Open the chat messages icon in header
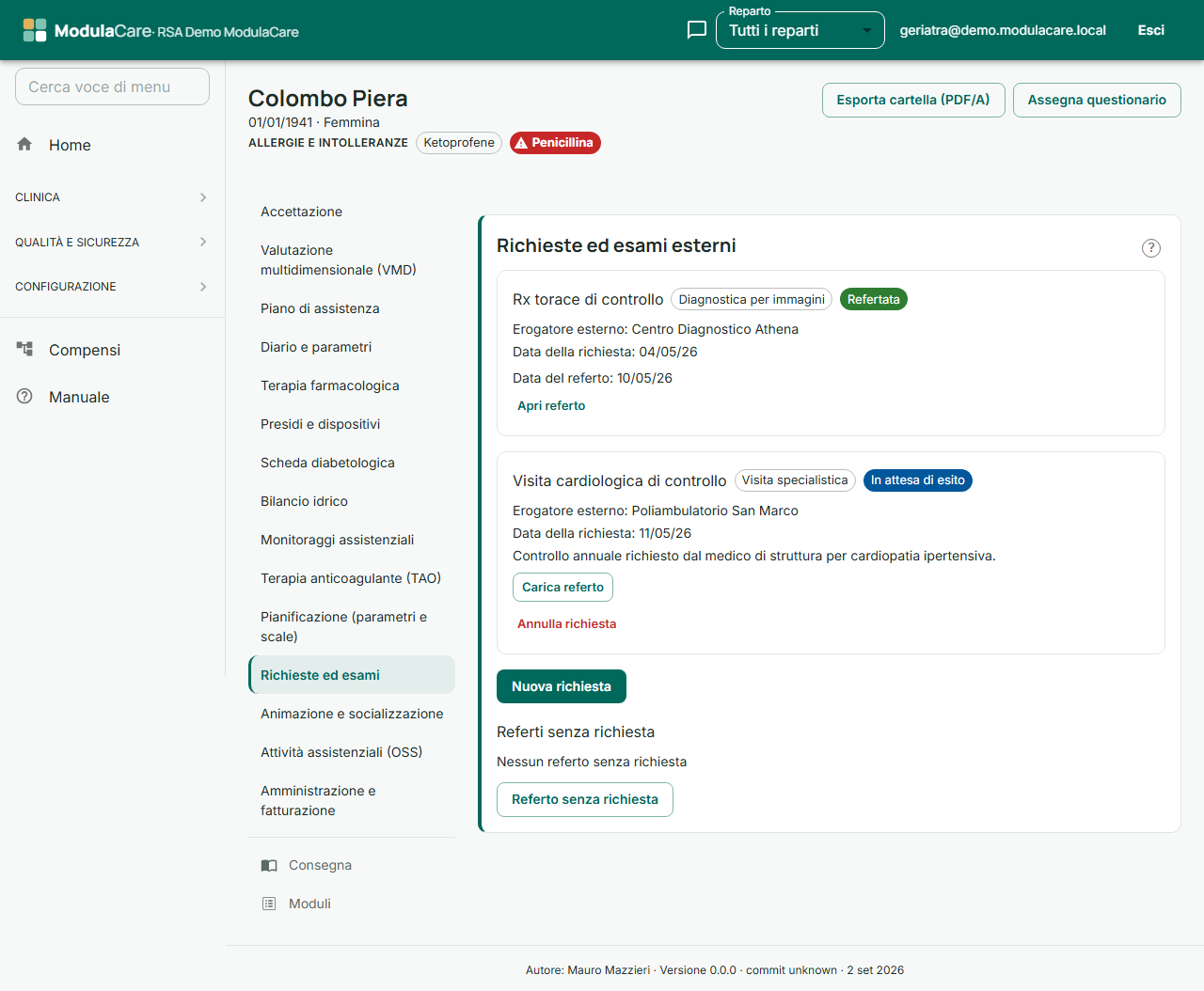This screenshot has height=991, width=1204. click(697, 30)
